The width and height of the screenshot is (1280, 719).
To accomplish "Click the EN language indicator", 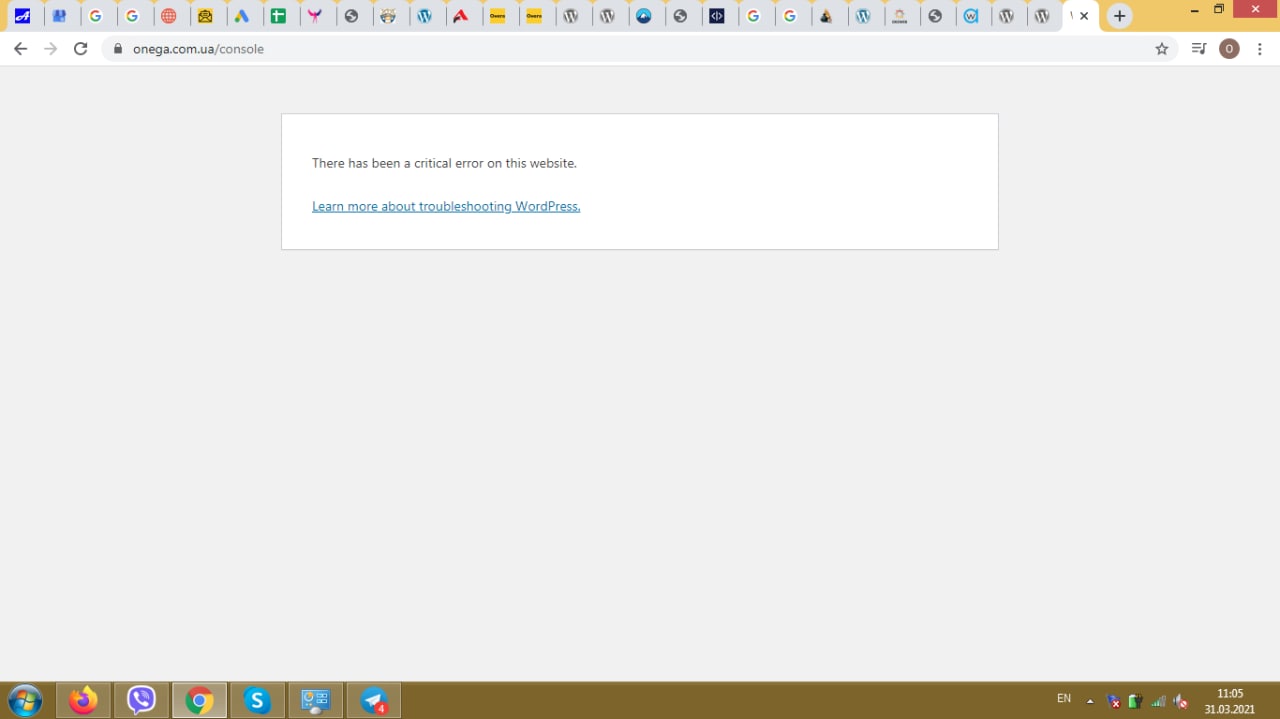I will (x=1064, y=699).
